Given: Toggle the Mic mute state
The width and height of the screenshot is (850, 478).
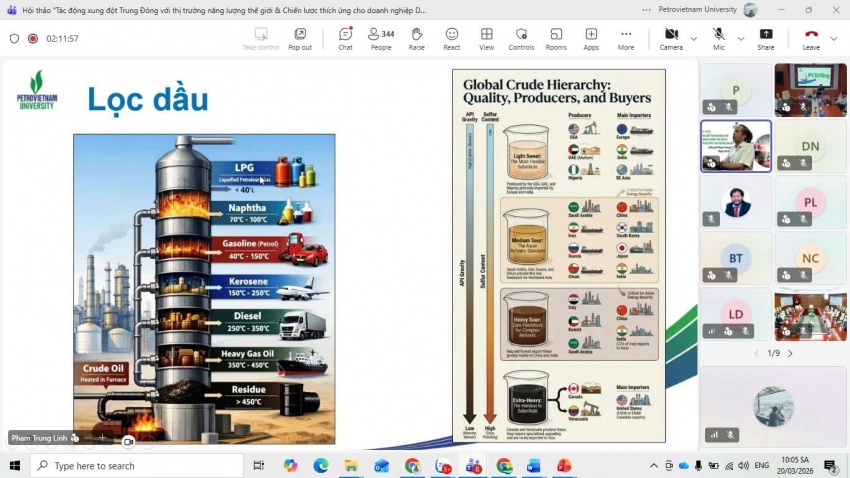Looking at the screenshot, I should coord(718,39).
